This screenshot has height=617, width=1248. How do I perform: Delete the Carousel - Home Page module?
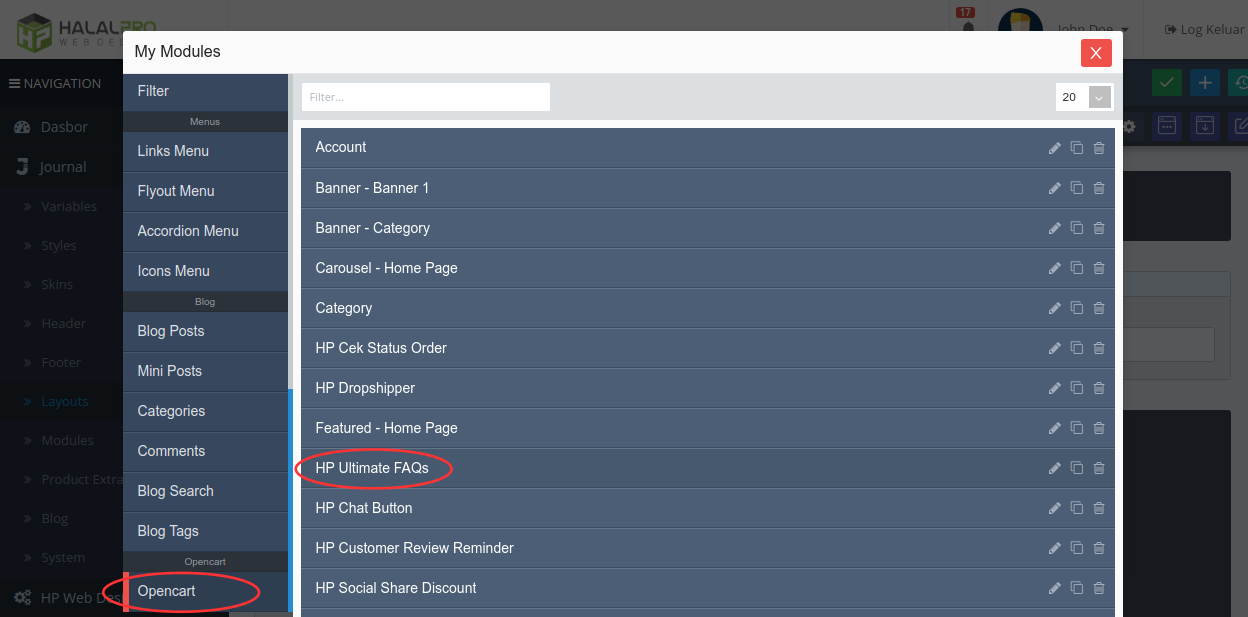[1098, 268]
